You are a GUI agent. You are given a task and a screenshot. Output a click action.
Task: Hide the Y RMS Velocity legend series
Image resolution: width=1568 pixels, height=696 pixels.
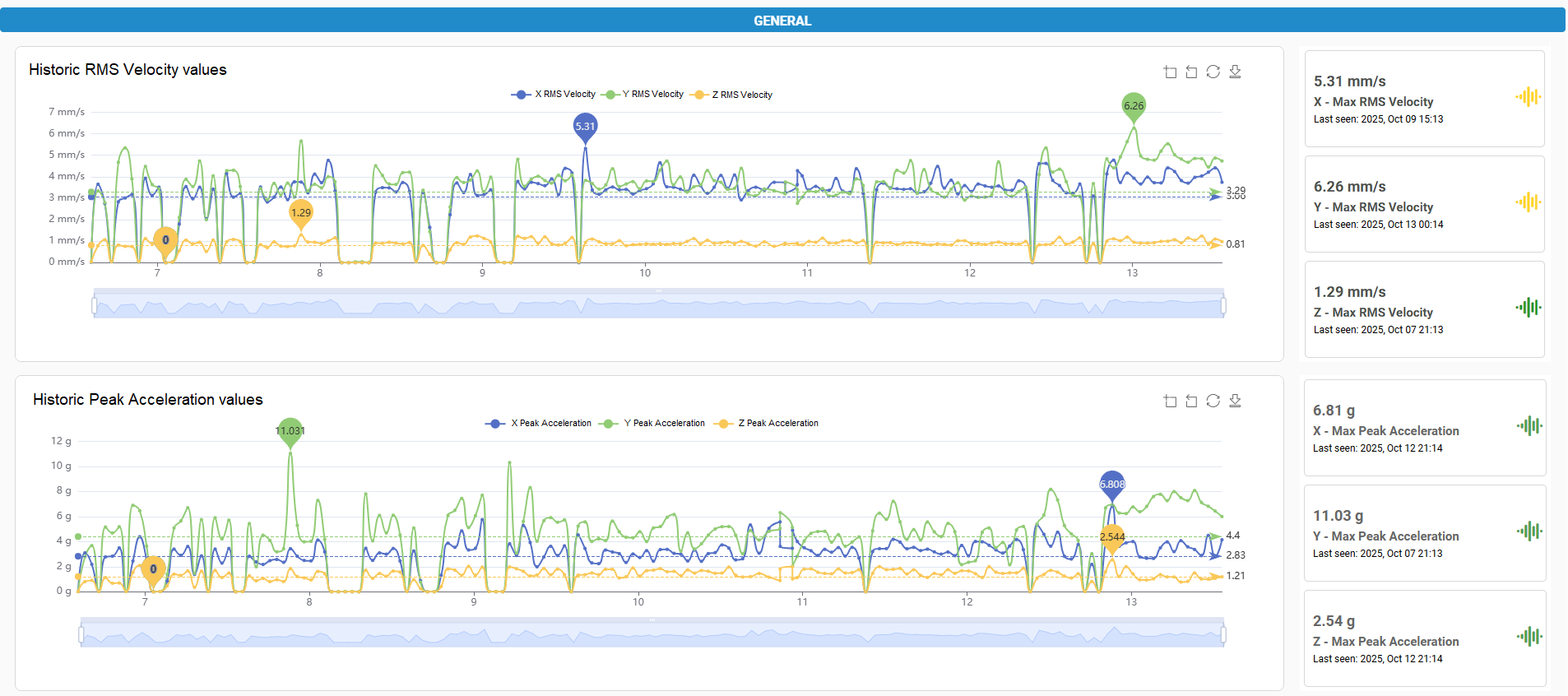point(643,95)
